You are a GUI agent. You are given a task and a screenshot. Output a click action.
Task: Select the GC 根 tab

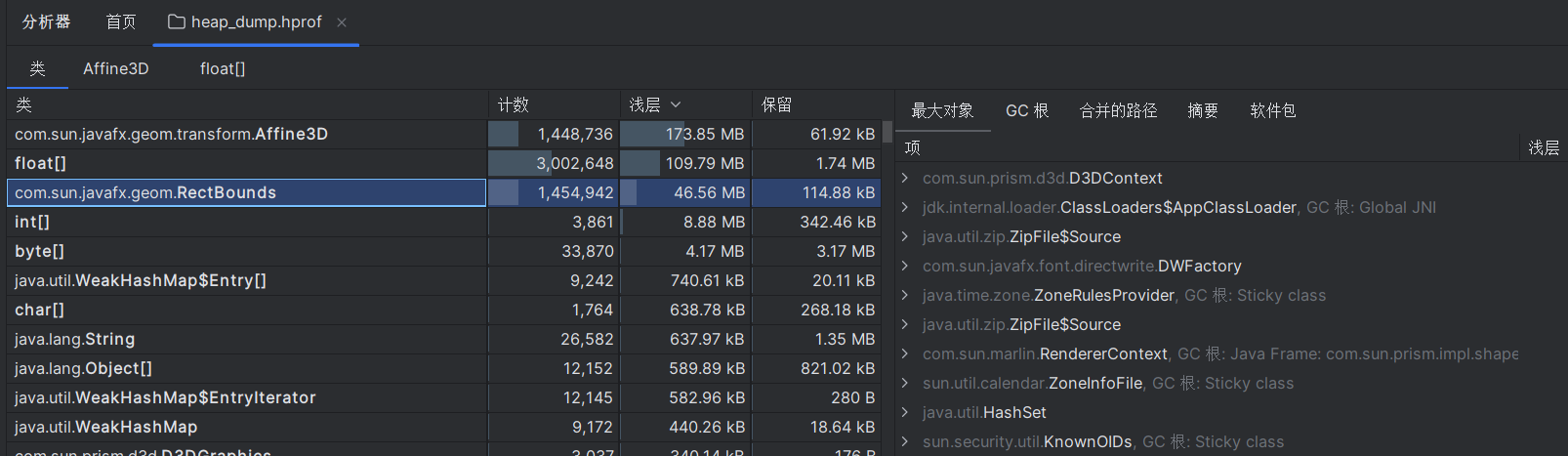point(1026,110)
